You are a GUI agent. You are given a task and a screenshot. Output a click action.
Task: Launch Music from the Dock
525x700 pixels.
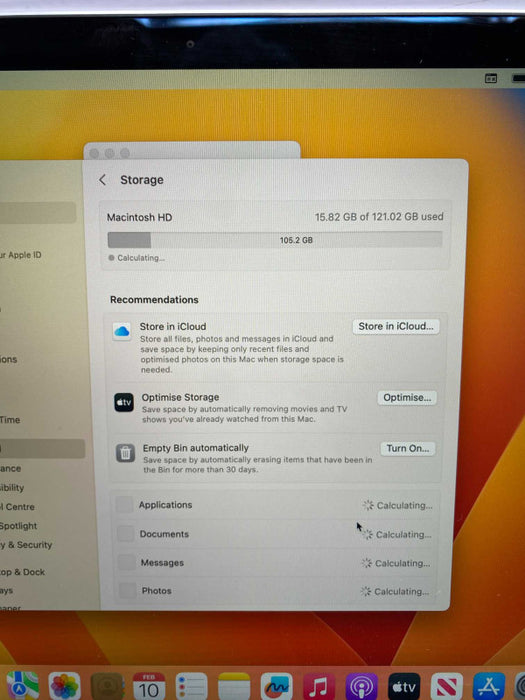tap(319, 687)
